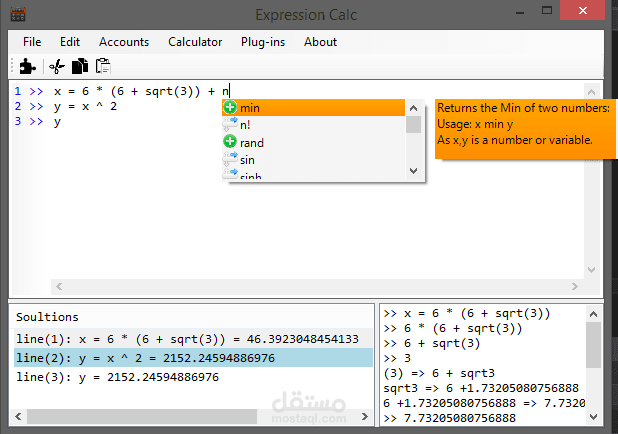This screenshot has width=618, height=434.
Task: Open the About menu
Action: [x=320, y=42]
